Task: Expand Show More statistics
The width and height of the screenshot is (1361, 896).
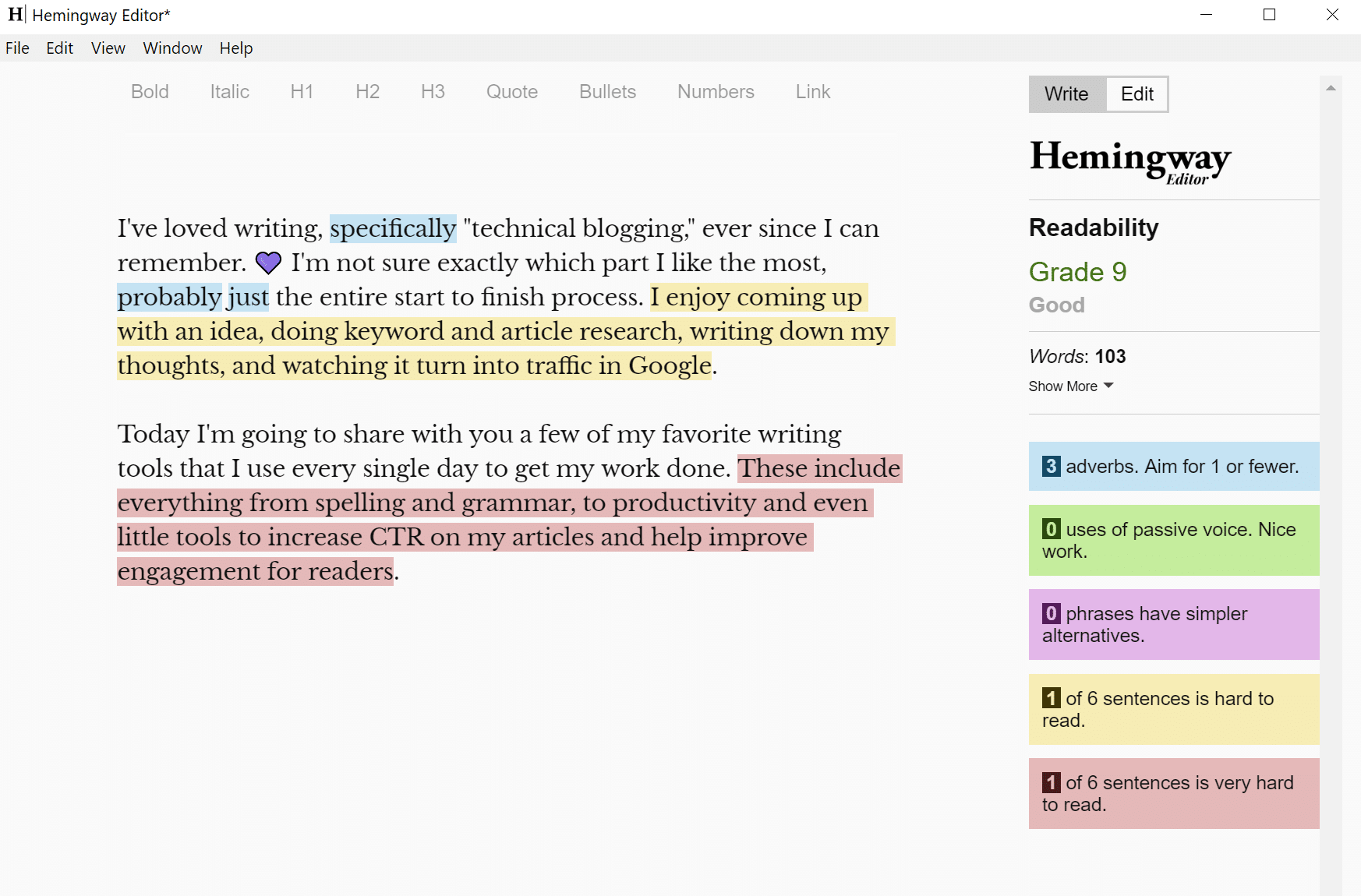Action: coord(1070,386)
